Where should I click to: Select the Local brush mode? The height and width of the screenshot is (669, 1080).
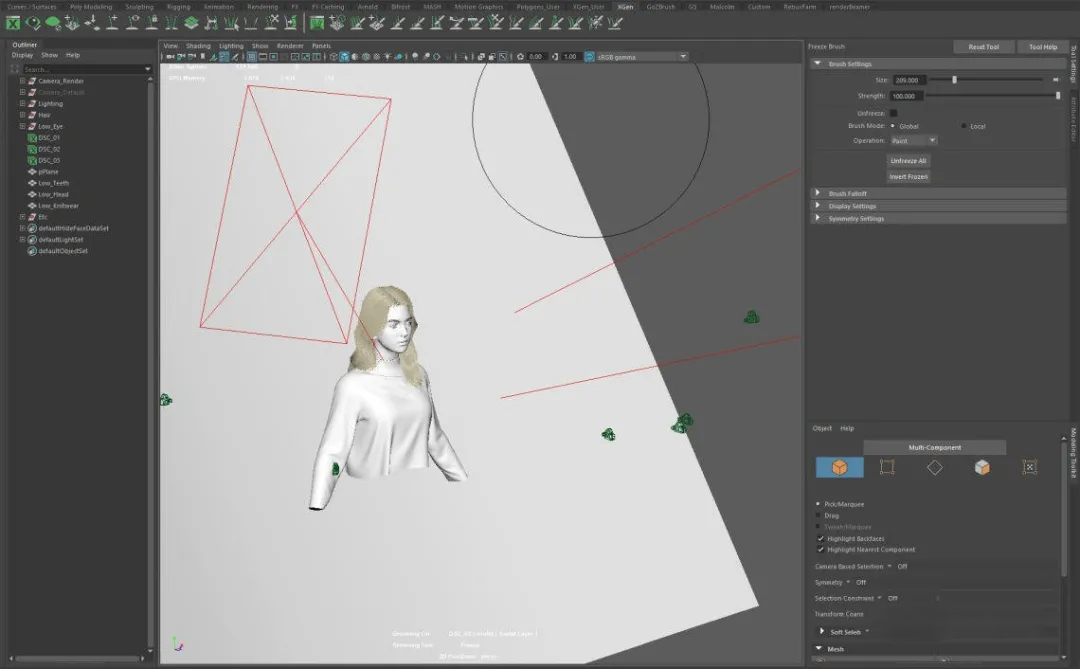click(963, 127)
